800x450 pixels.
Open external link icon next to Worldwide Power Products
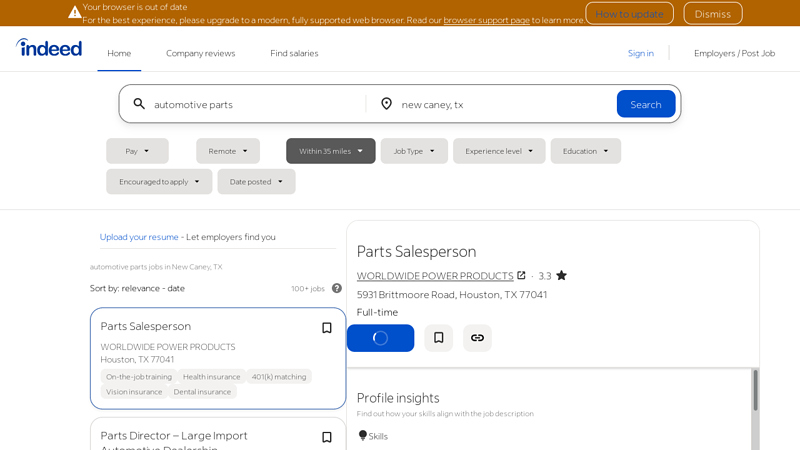pyautogui.click(x=521, y=275)
